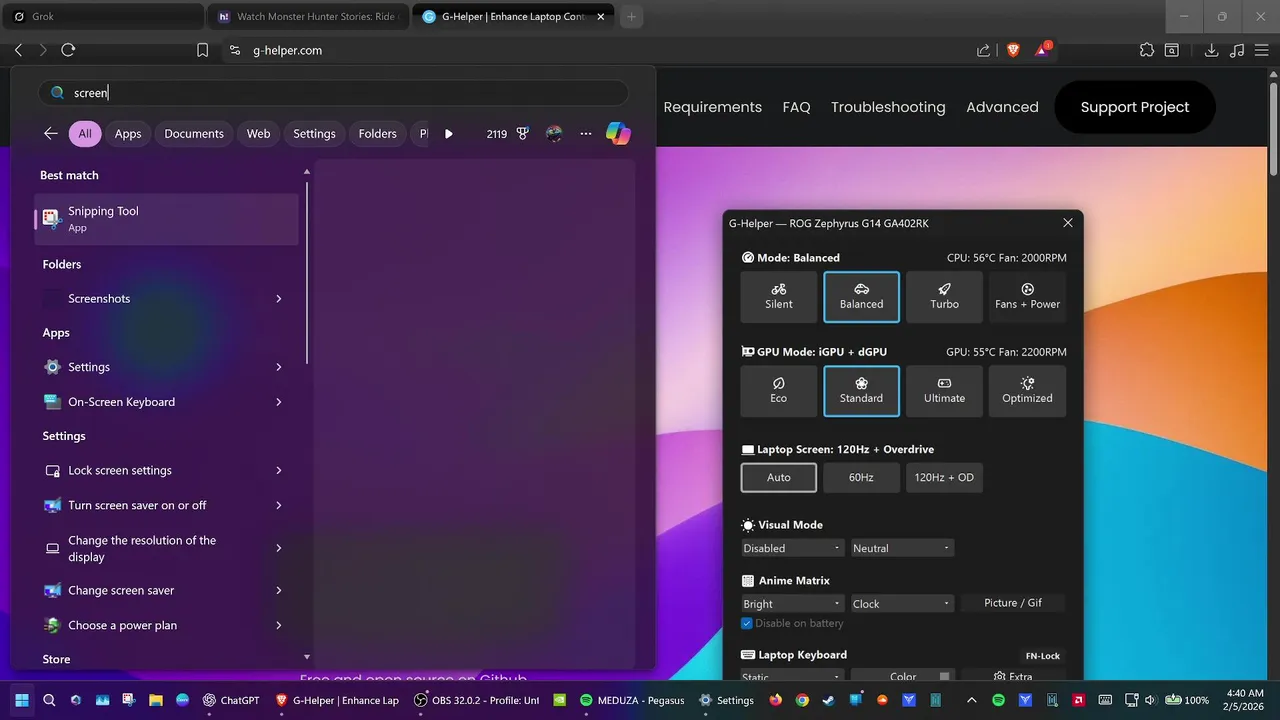Open the Troubleshooting page link

888,107
